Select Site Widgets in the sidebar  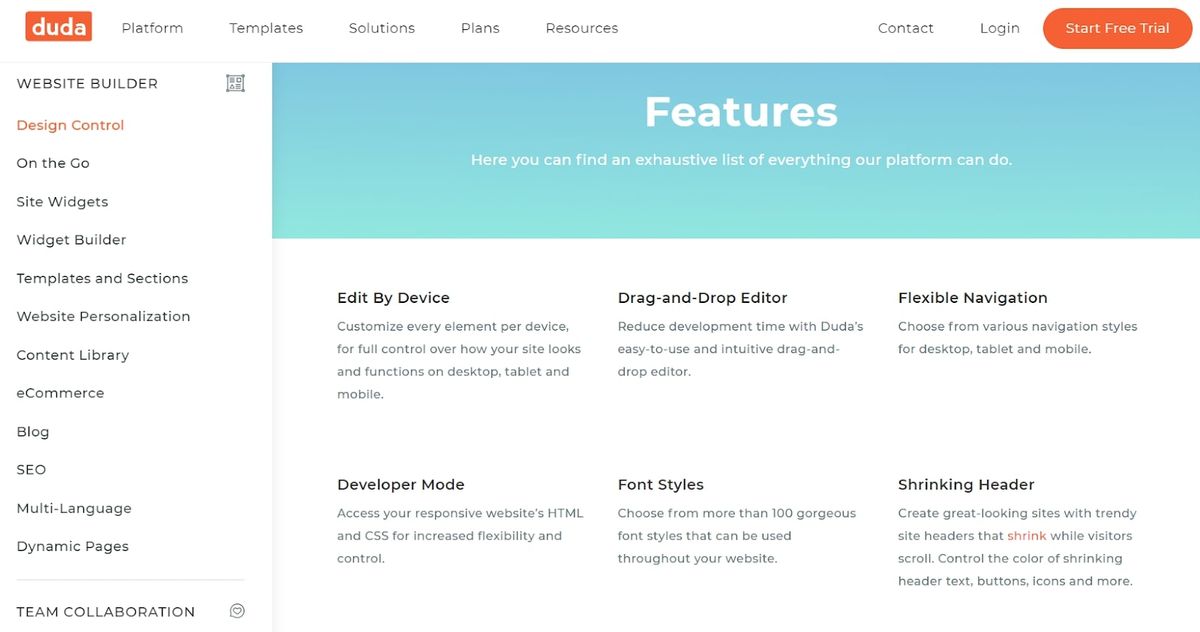62,201
